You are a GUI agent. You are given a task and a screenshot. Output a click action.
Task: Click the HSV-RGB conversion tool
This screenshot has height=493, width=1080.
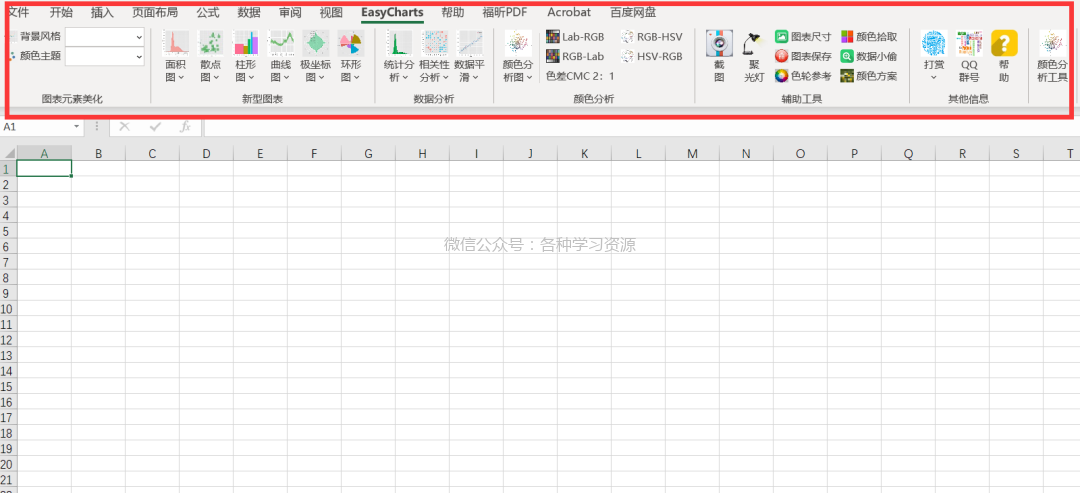click(652, 56)
